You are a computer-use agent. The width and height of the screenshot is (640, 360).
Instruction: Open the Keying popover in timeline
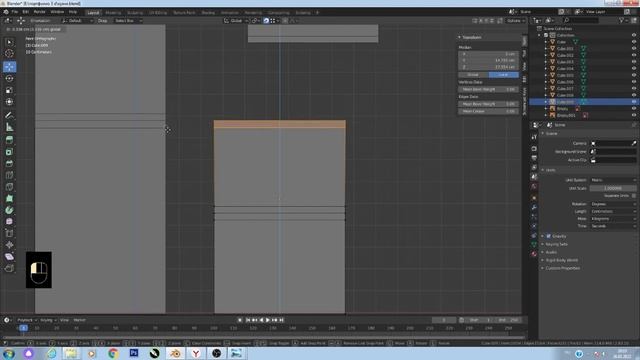tap(48, 320)
